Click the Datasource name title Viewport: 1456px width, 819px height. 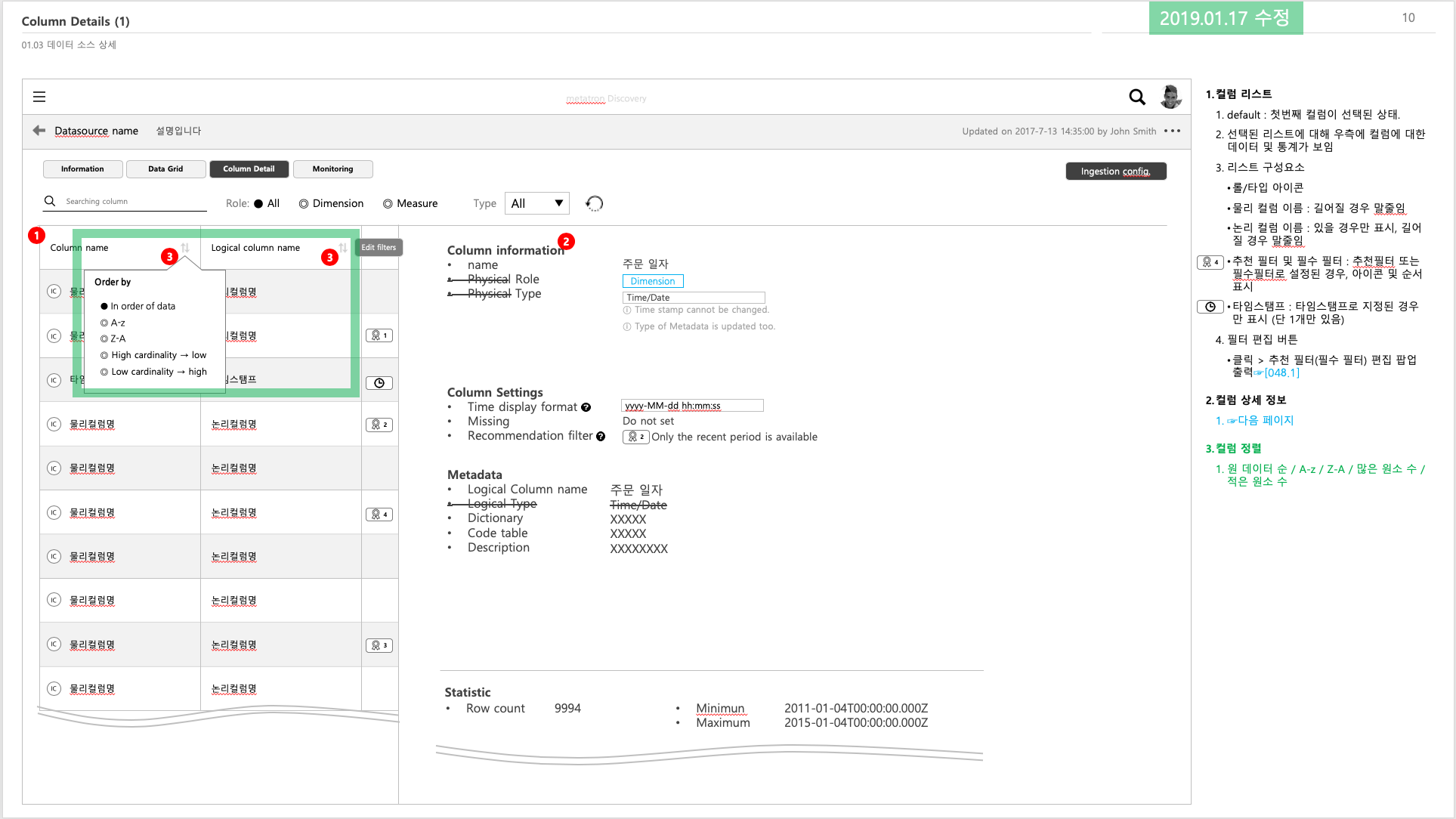(96, 131)
